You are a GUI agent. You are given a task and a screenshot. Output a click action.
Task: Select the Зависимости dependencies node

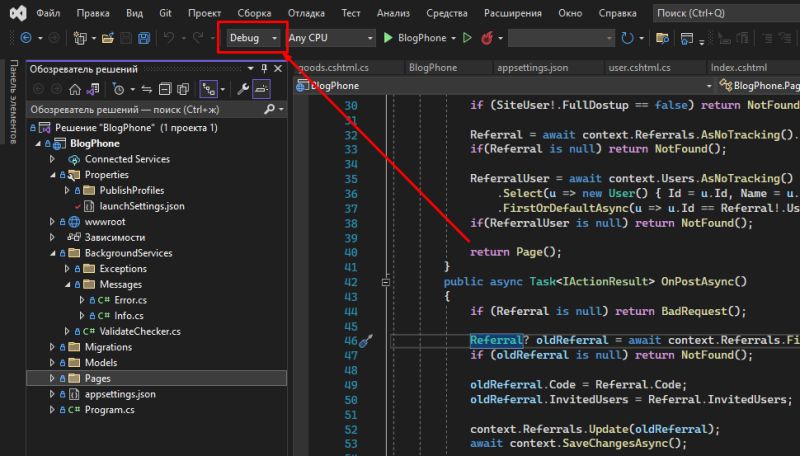point(114,237)
